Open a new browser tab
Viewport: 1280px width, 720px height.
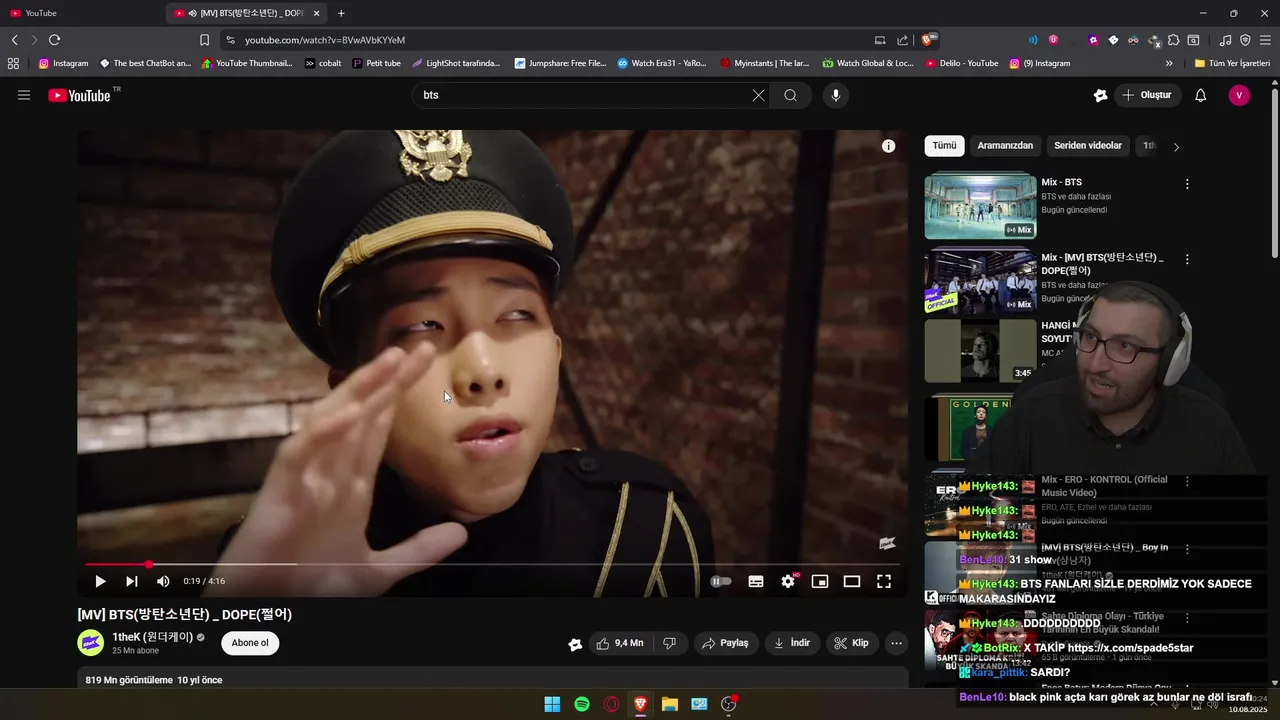341,13
